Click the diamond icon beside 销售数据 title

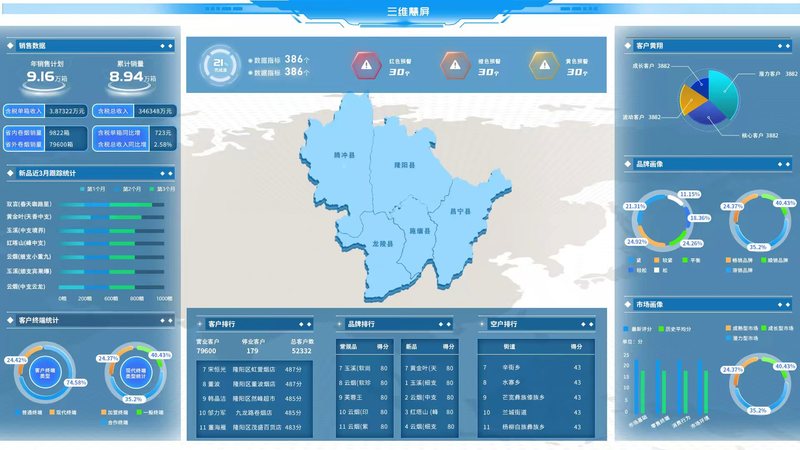tap(12, 45)
